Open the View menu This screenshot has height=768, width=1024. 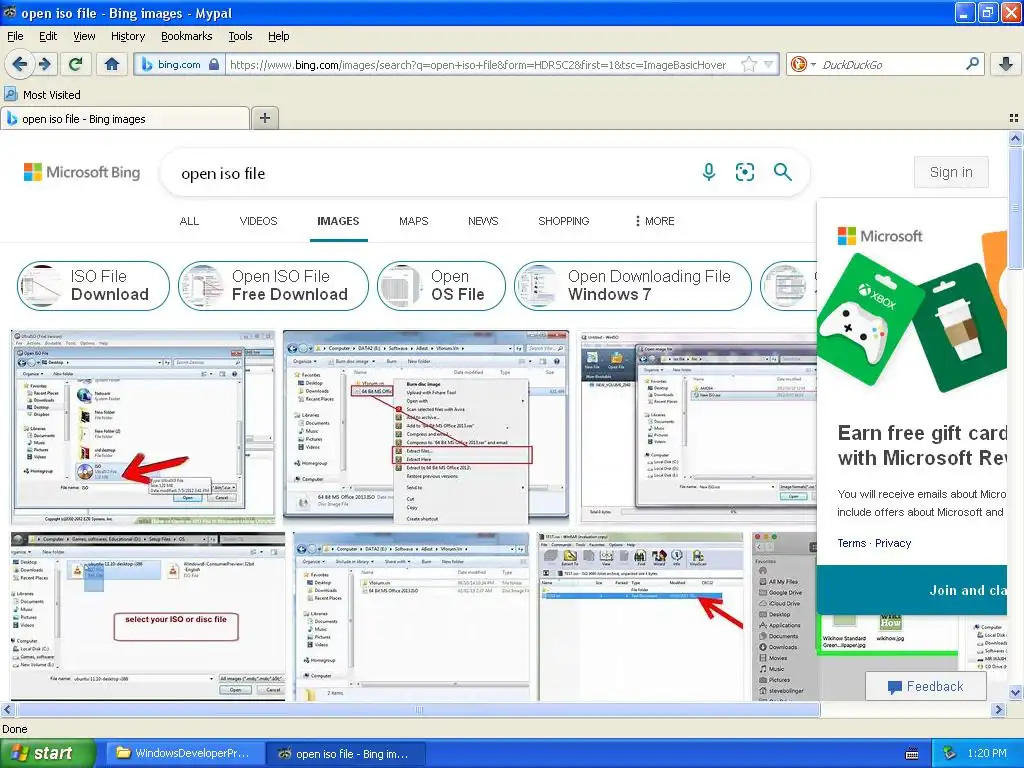coord(84,36)
